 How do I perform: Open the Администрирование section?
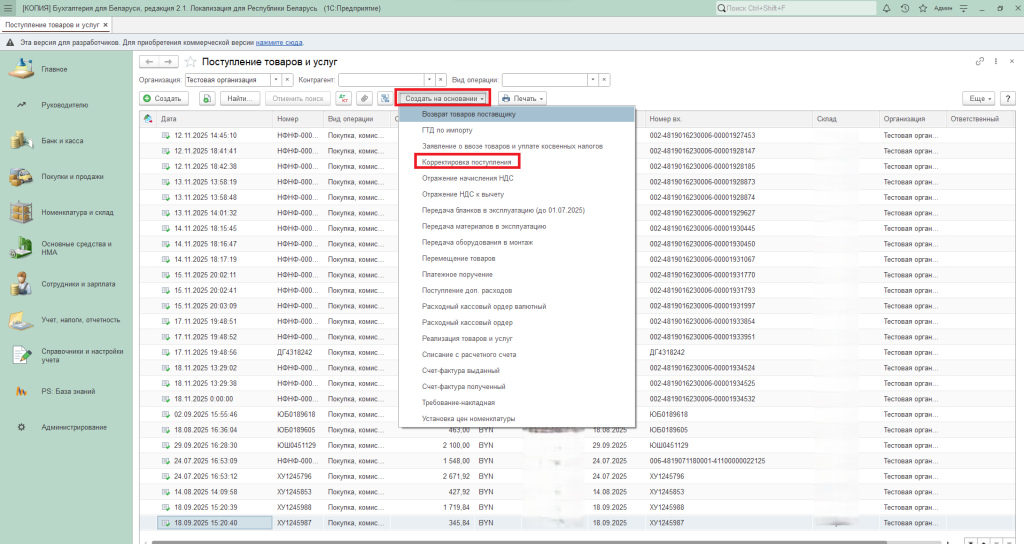tap(74, 427)
